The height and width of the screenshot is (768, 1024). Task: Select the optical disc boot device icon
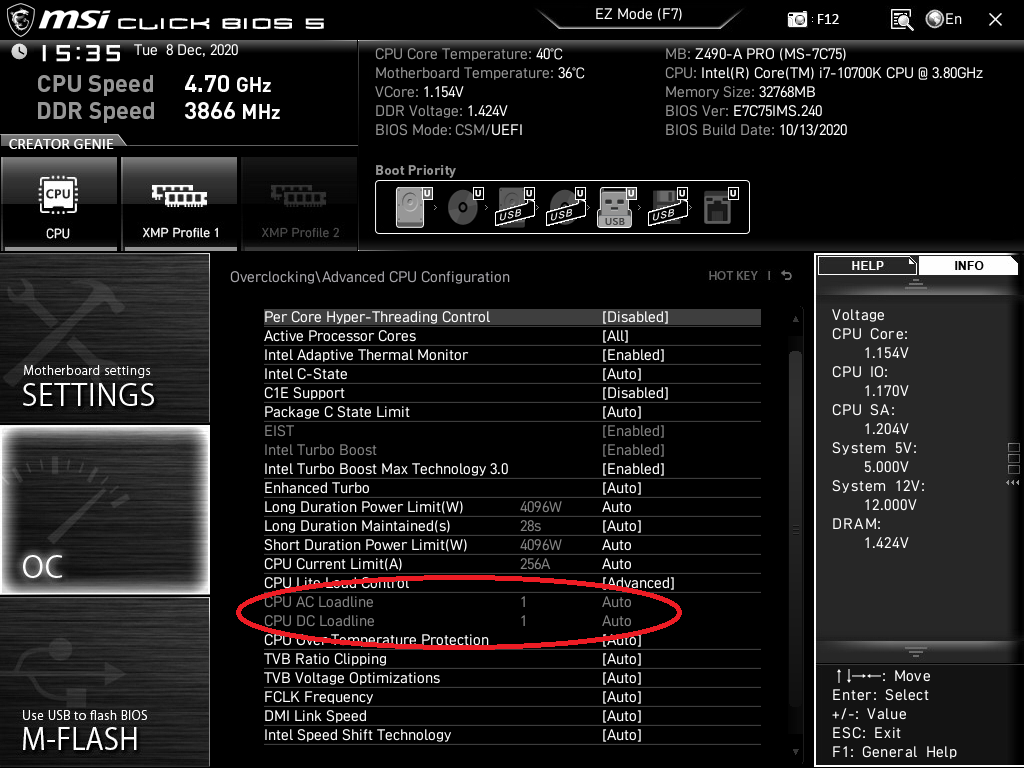click(465, 207)
